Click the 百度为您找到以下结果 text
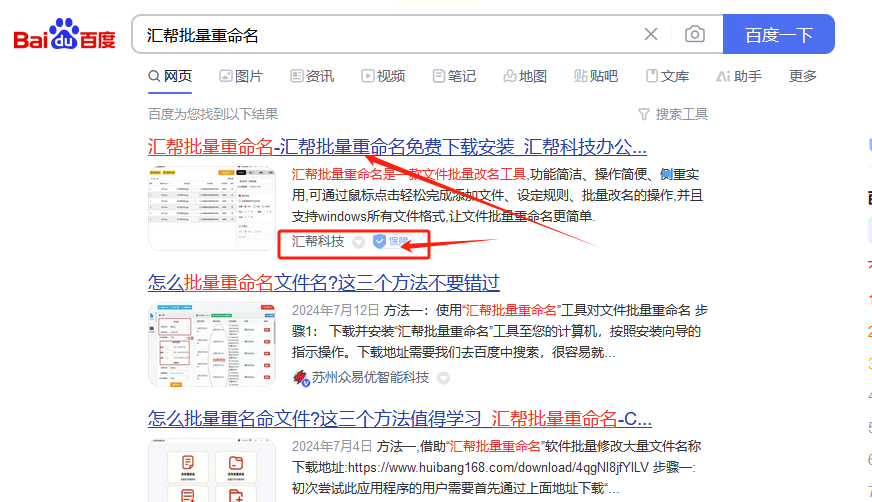872x502 pixels. click(x=213, y=114)
